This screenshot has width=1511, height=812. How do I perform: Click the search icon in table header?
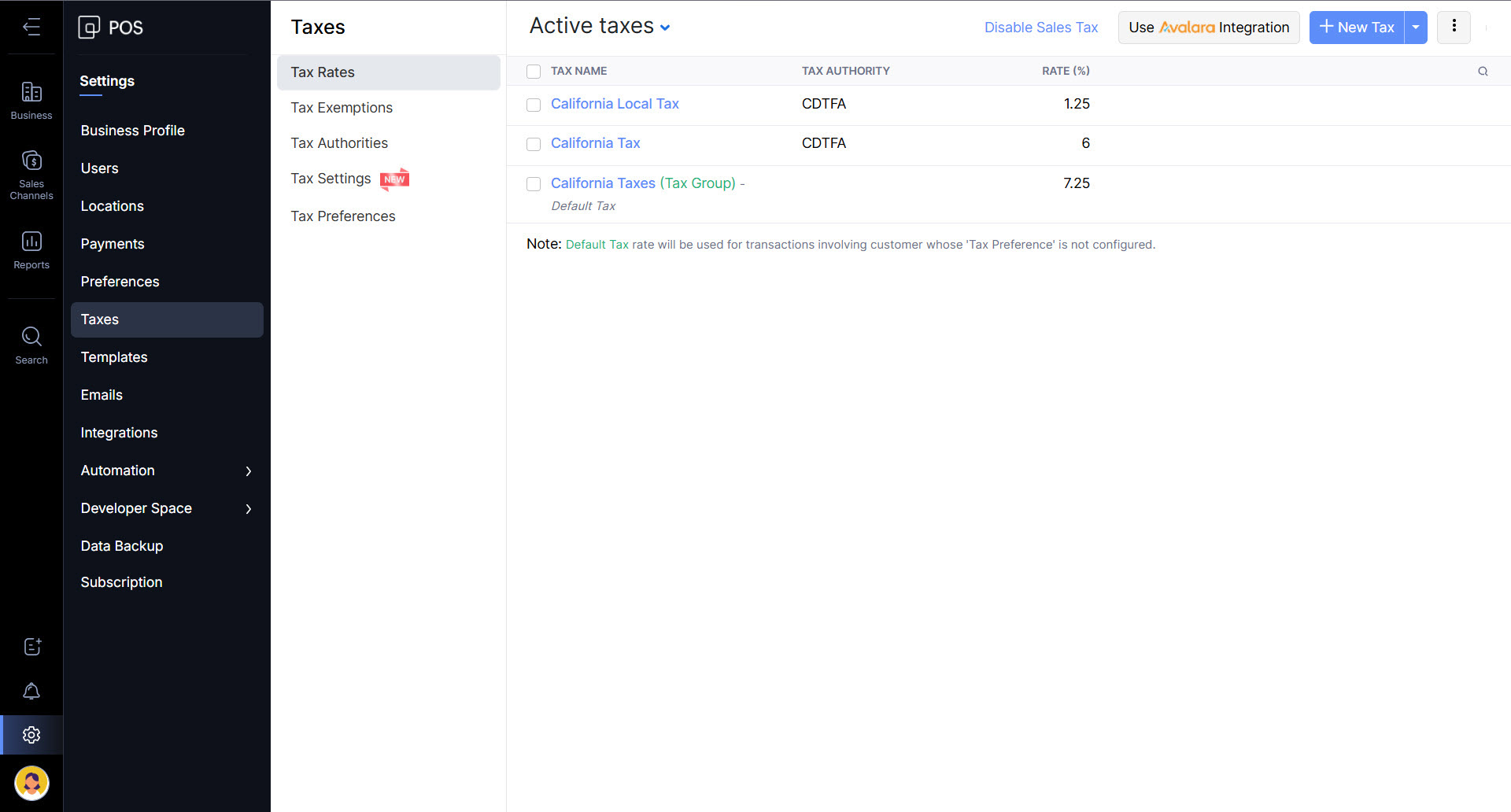pos(1483,72)
